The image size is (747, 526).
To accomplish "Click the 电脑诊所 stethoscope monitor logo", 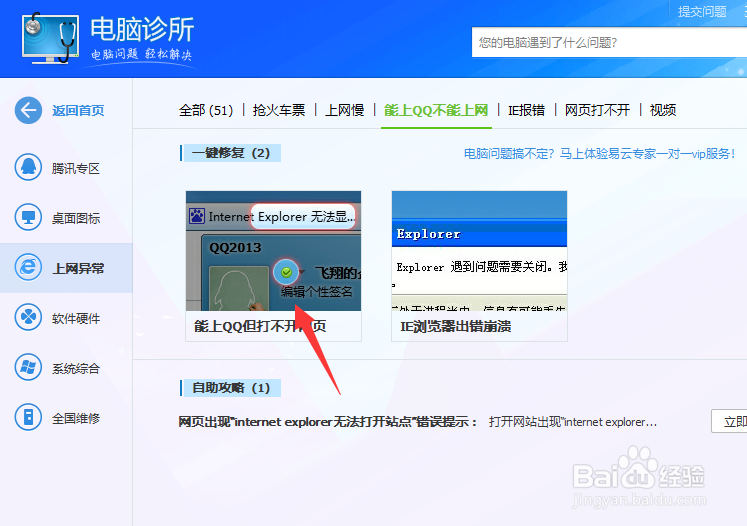I will (x=50, y=38).
